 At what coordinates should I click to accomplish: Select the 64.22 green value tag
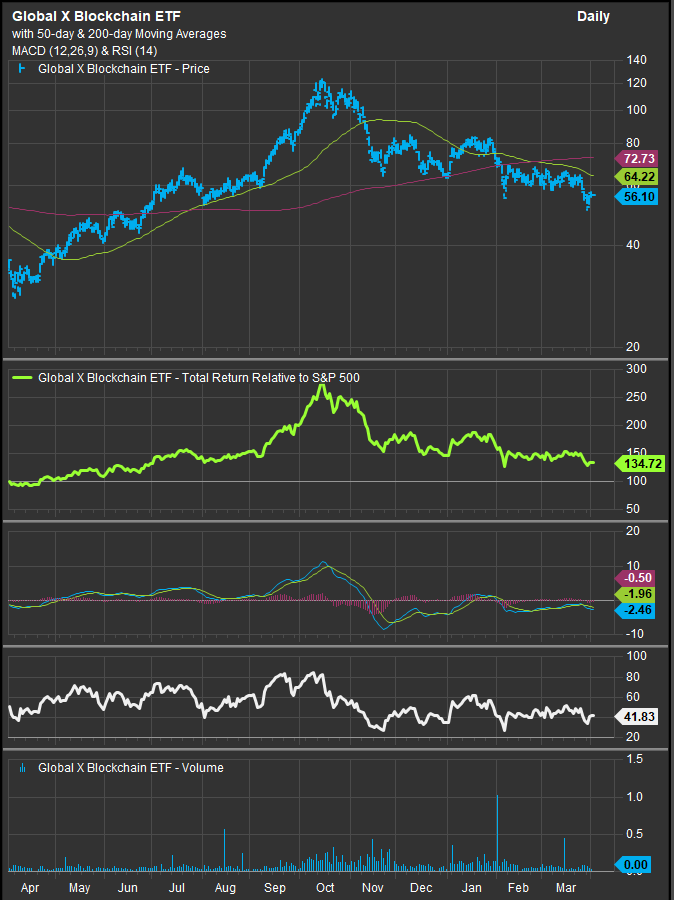(637, 177)
